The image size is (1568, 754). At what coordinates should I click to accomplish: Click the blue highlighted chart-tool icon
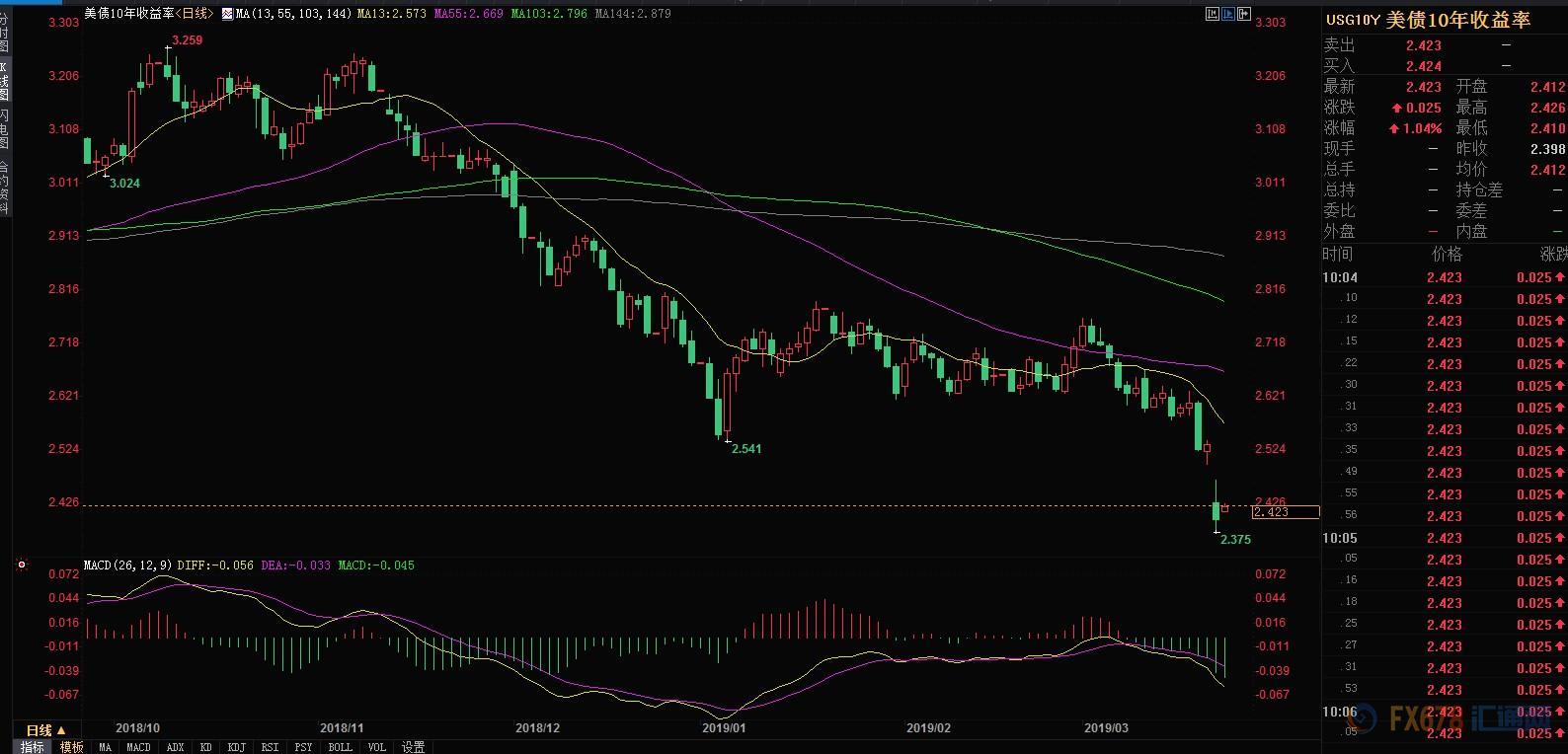(1228, 14)
